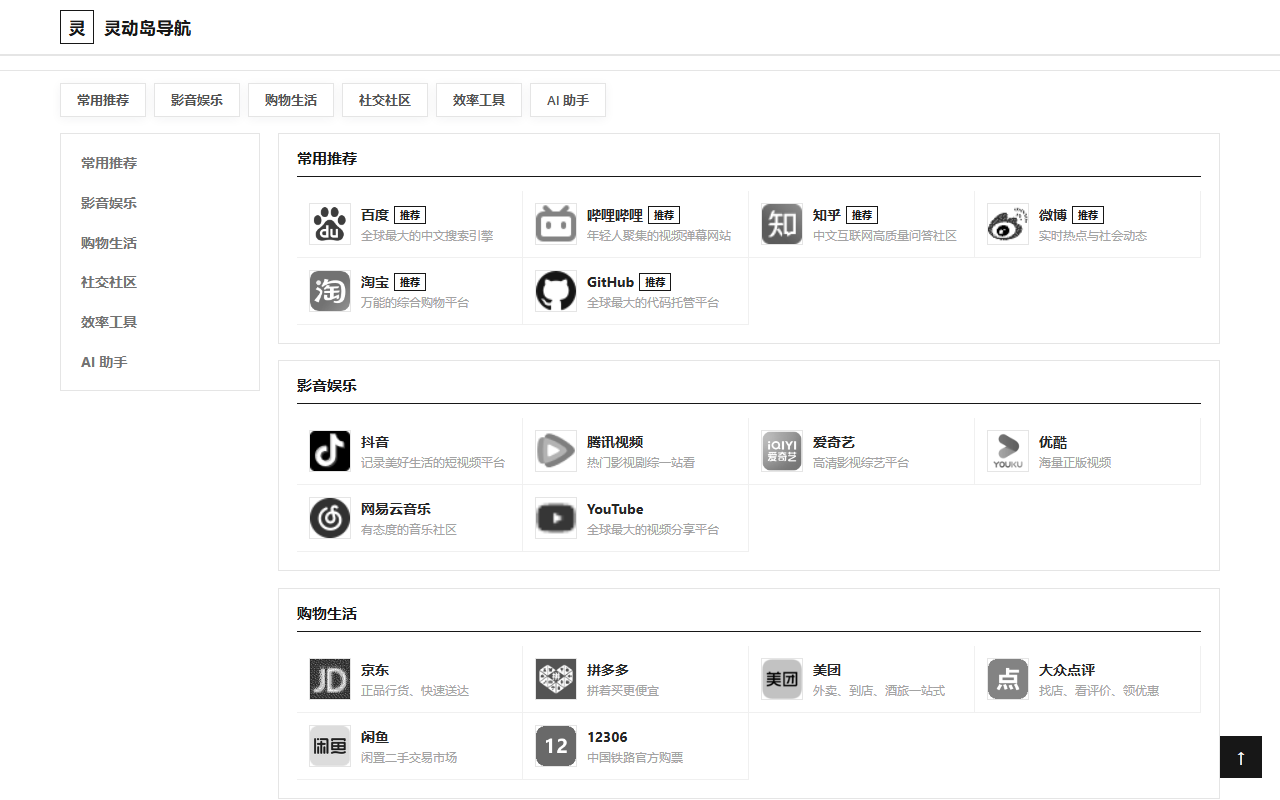Open the Baidu paw logo icon
This screenshot has width=1280, height=800.
330,224
